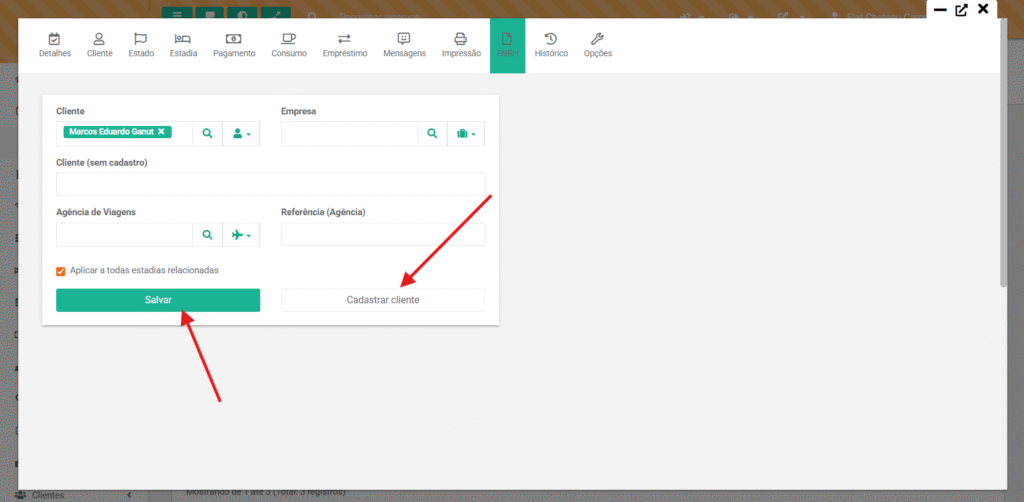
Task: Click Empresa search magnifier icon
Action: tap(432, 133)
